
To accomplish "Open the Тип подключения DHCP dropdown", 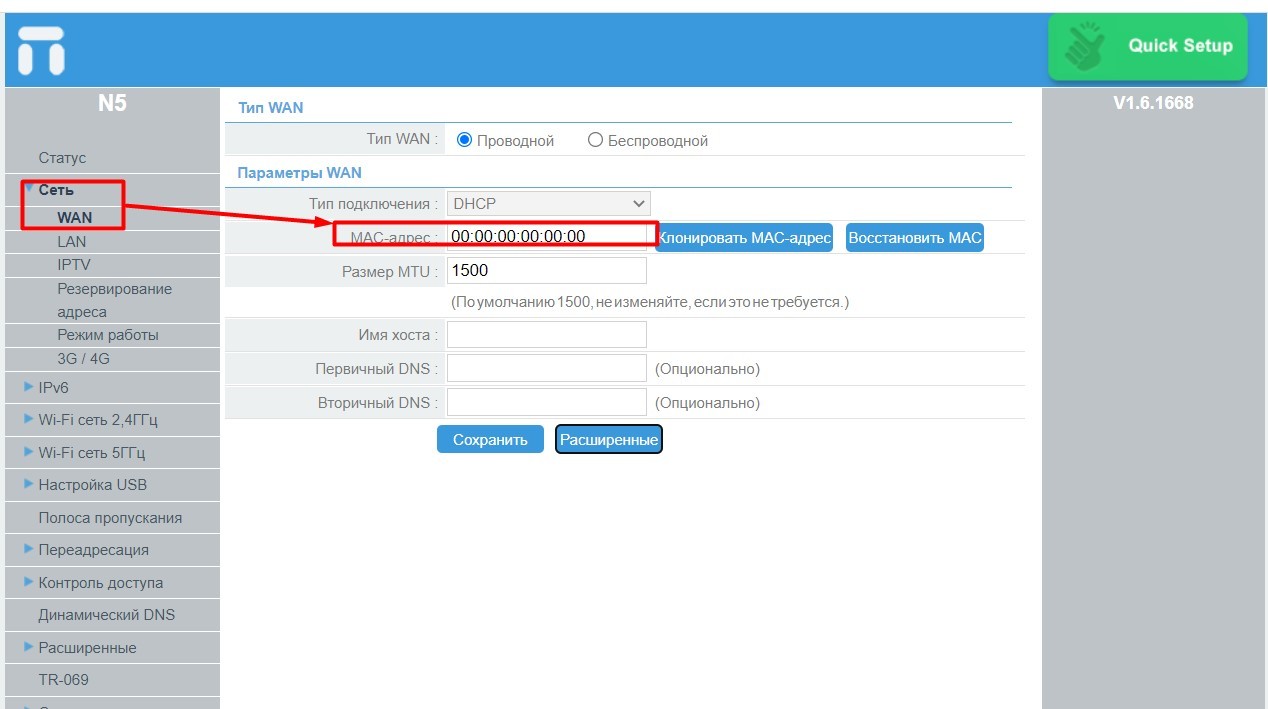I will click(x=548, y=203).
